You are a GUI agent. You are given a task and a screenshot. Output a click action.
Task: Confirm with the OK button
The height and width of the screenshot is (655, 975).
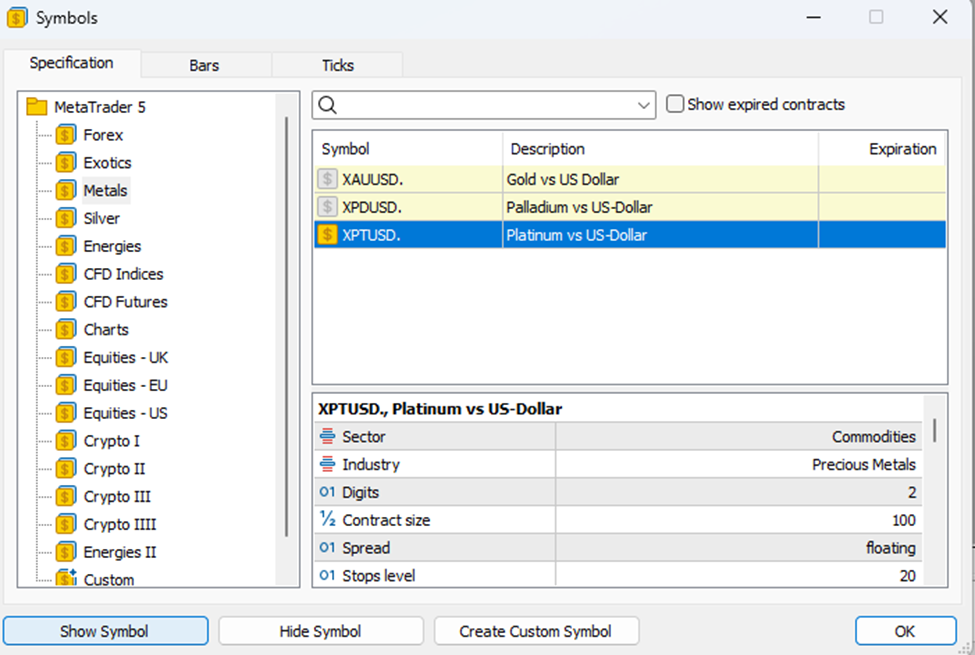[905, 631]
